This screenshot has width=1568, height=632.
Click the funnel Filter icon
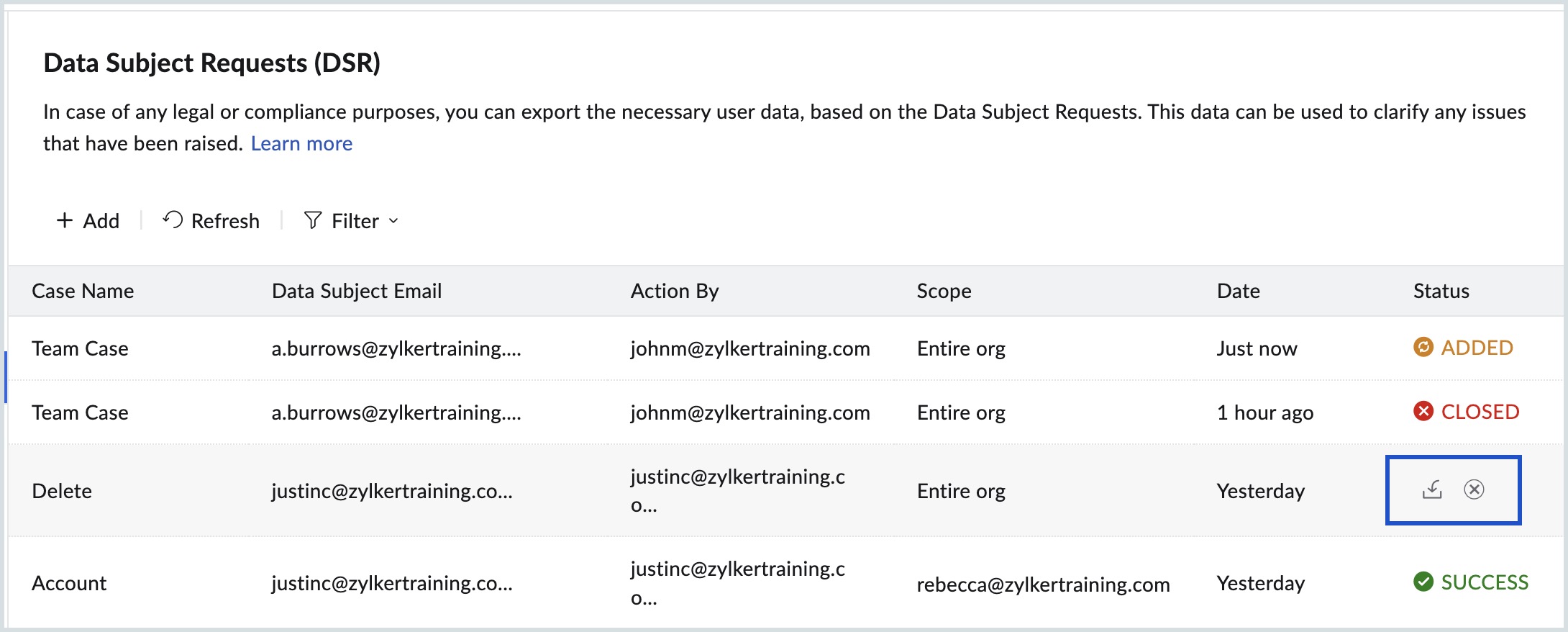313,220
